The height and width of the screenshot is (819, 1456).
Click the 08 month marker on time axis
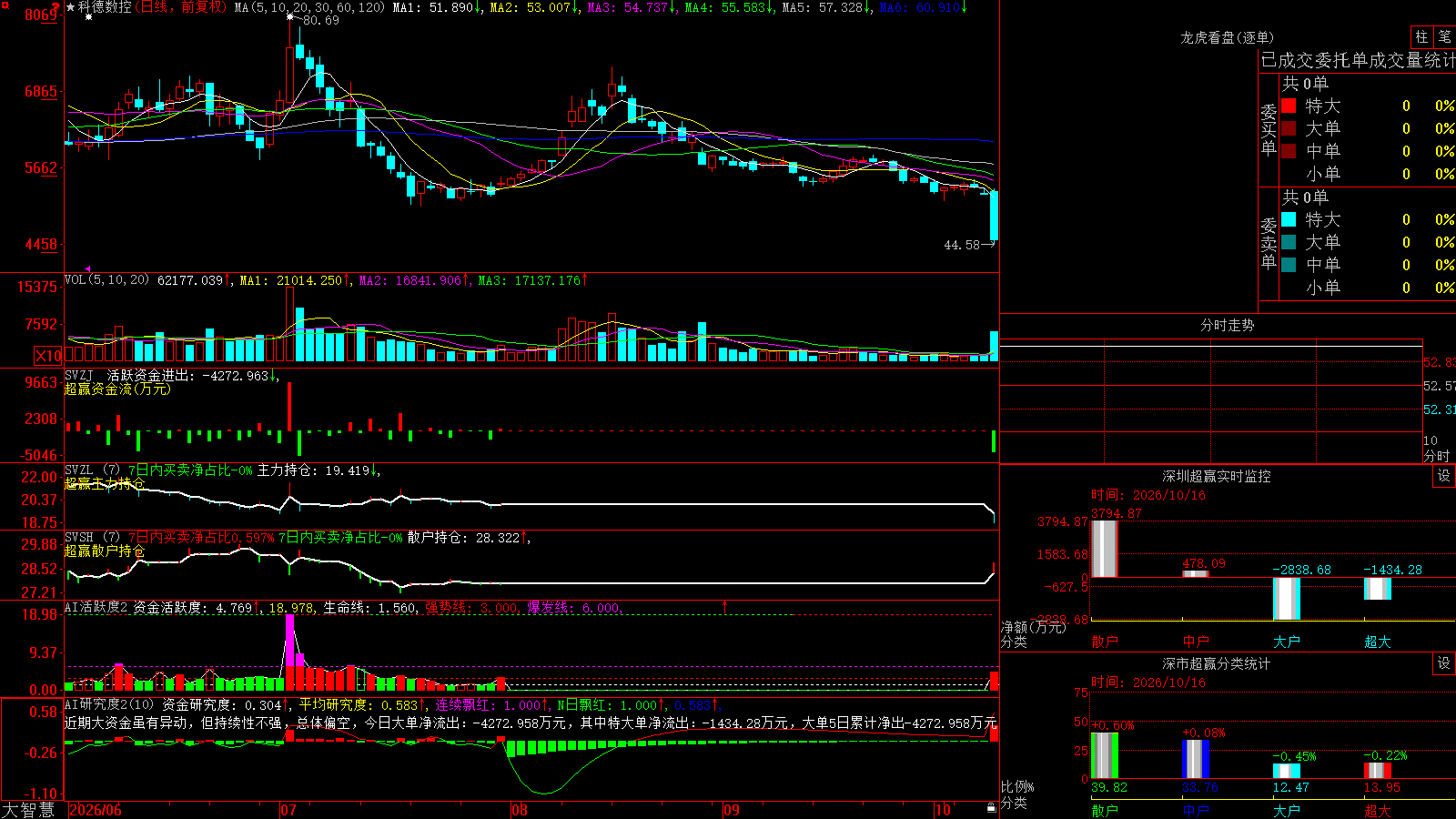click(x=520, y=810)
